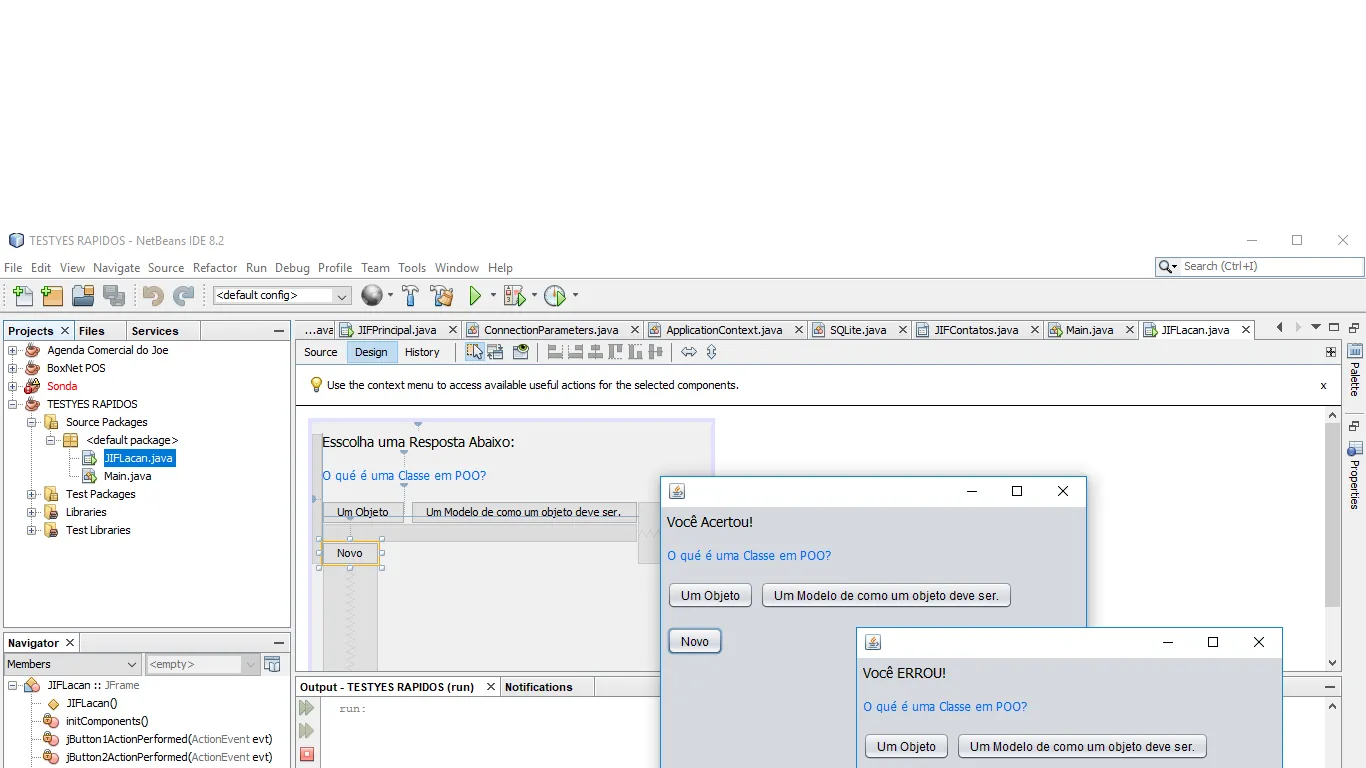This screenshot has height=768, width=1366.
Task: Expand the Agenda Comercial do Joe project
Action: 13,350
